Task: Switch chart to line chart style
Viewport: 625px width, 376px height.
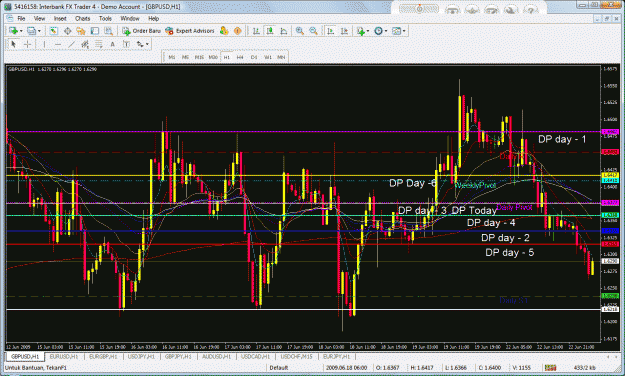Action: point(283,31)
